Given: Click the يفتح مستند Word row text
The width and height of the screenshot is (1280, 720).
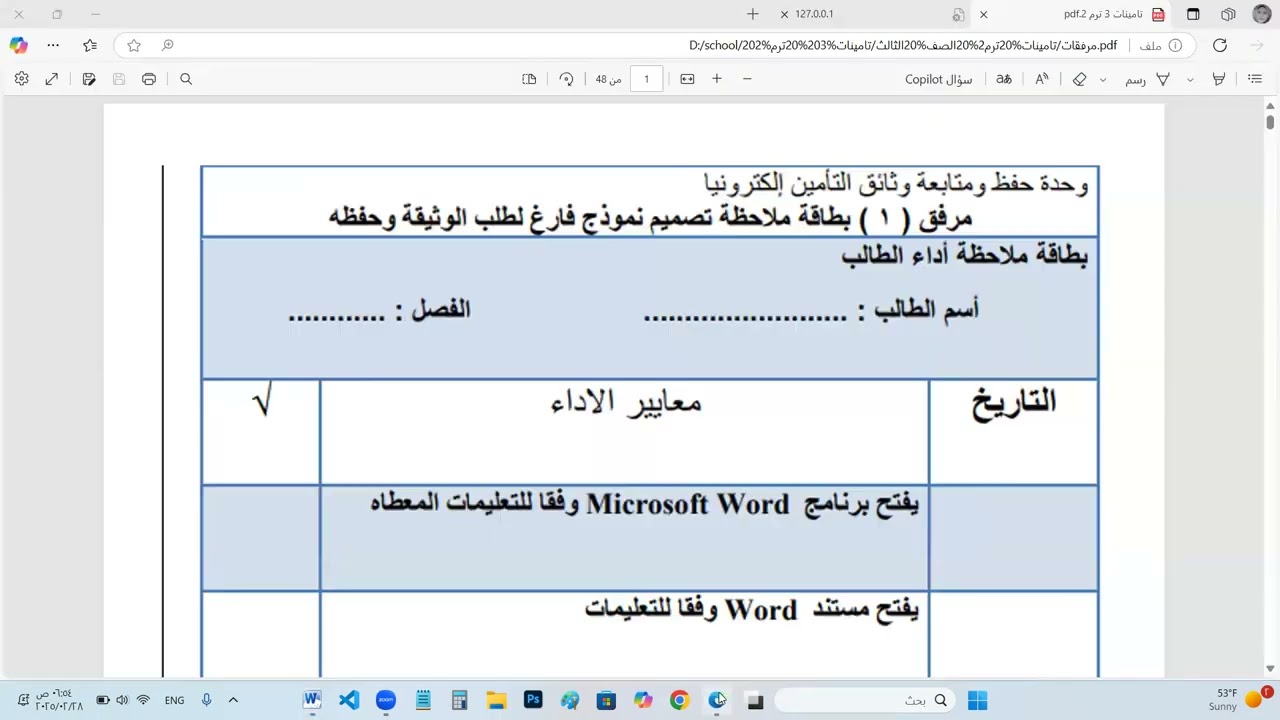Looking at the screenshot, I should tap(751, 609).
